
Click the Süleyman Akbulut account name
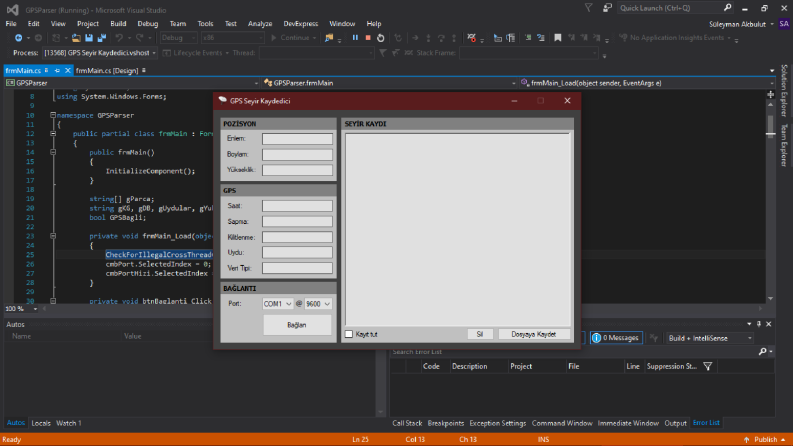(x=737, y=24)
